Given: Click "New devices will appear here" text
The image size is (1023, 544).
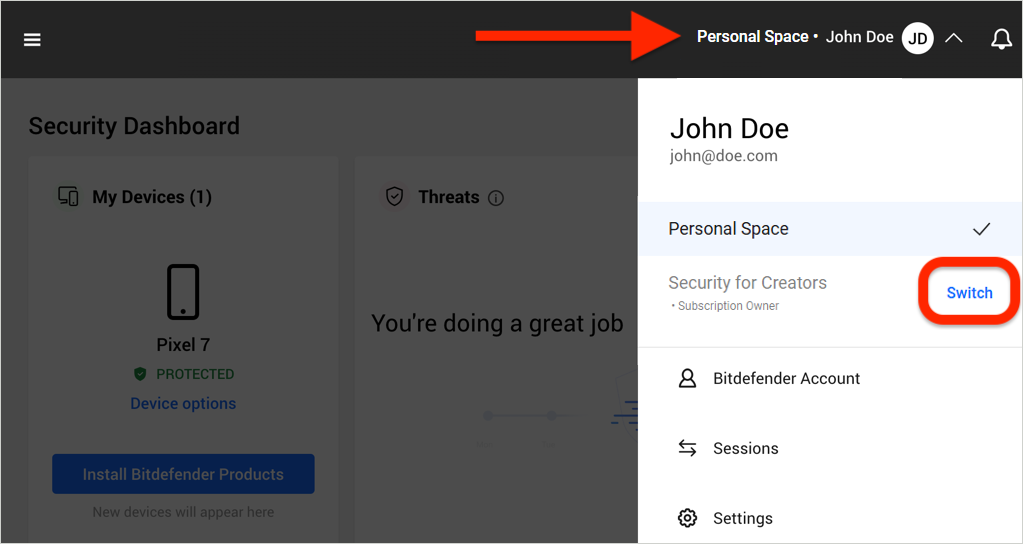Looking at the screenshot, I should click(183, 512).
